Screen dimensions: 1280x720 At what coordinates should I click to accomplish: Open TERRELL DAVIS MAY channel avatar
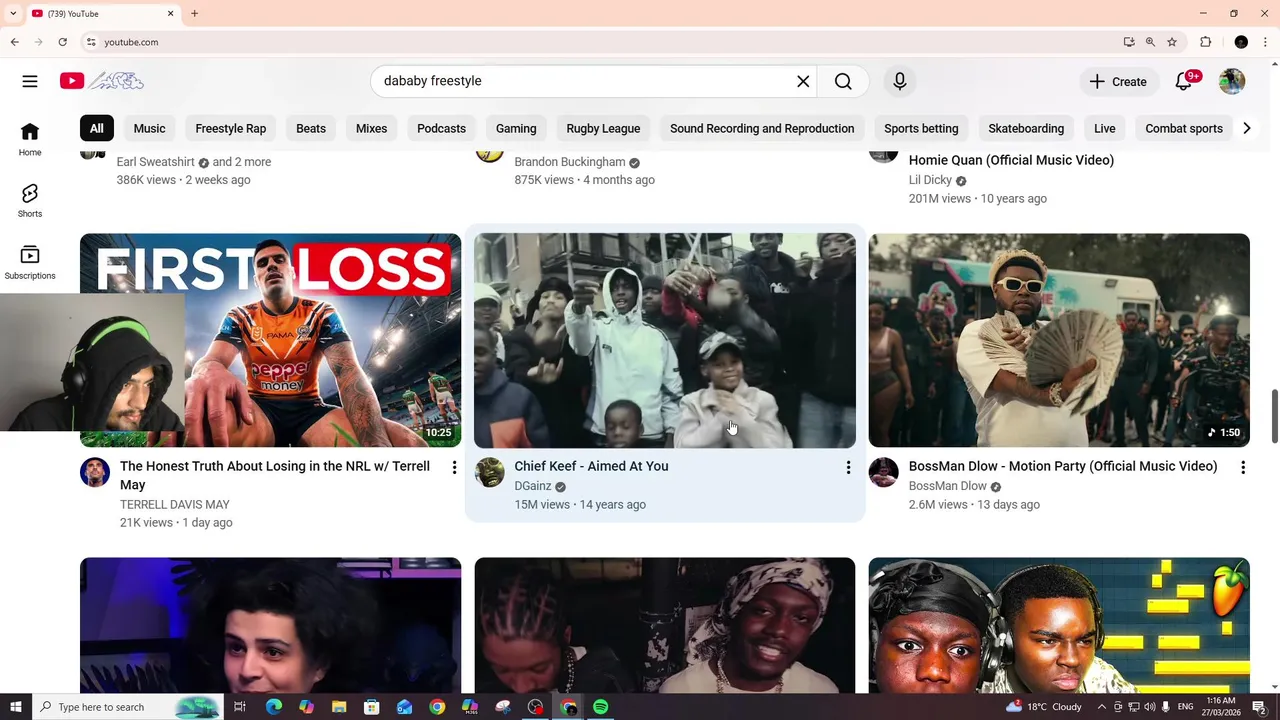pos(95,472)
